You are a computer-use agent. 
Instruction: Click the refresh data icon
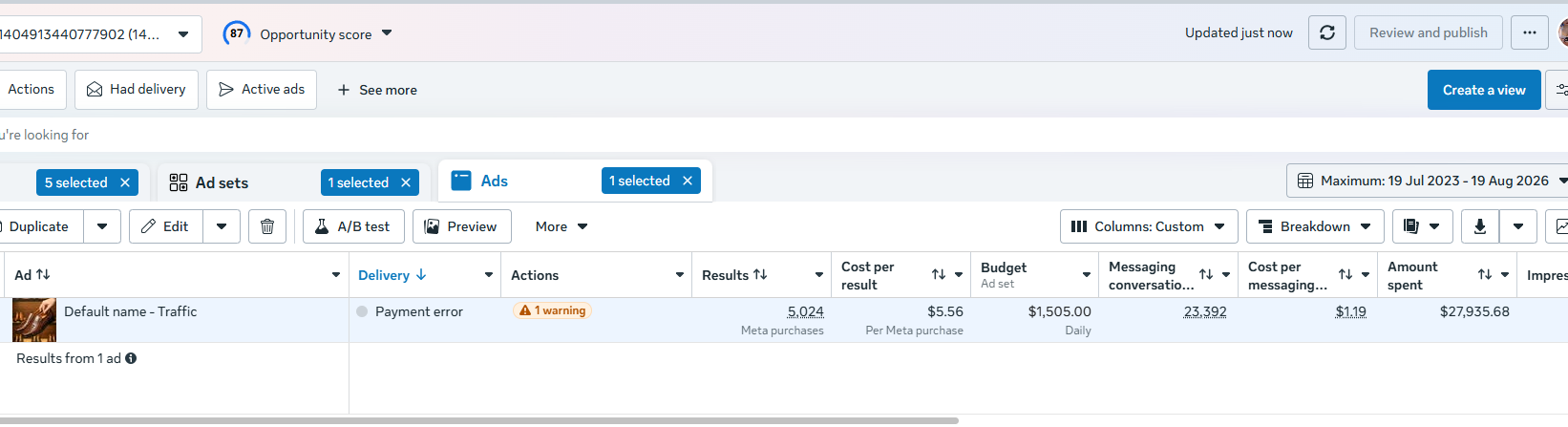[1327, 32]
